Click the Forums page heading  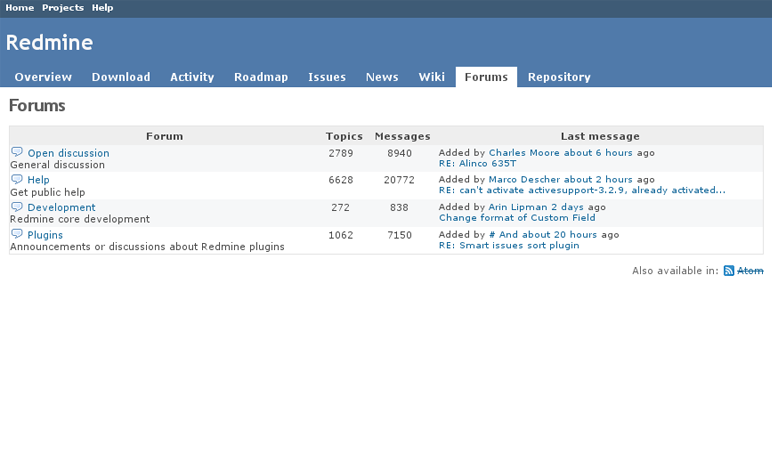(37, 105)
